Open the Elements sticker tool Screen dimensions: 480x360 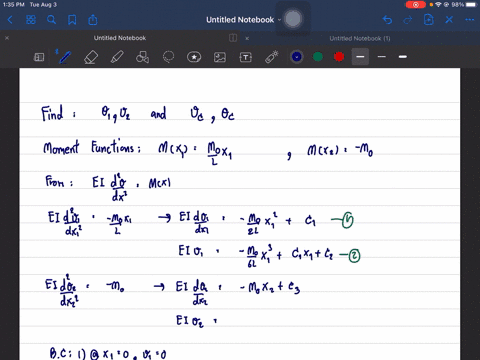click(x=194, y=57)
